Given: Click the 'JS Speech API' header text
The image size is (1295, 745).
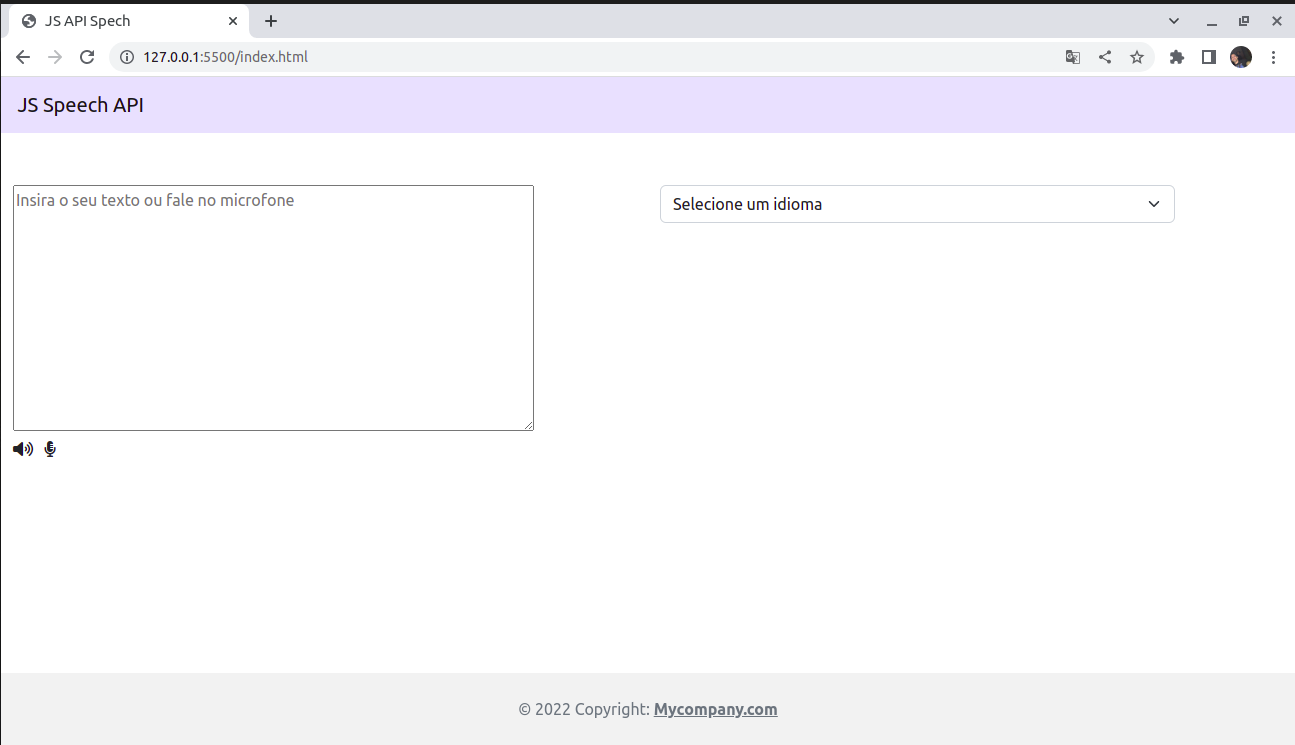Looking at the screenshot, I should [x=80, y=104].
